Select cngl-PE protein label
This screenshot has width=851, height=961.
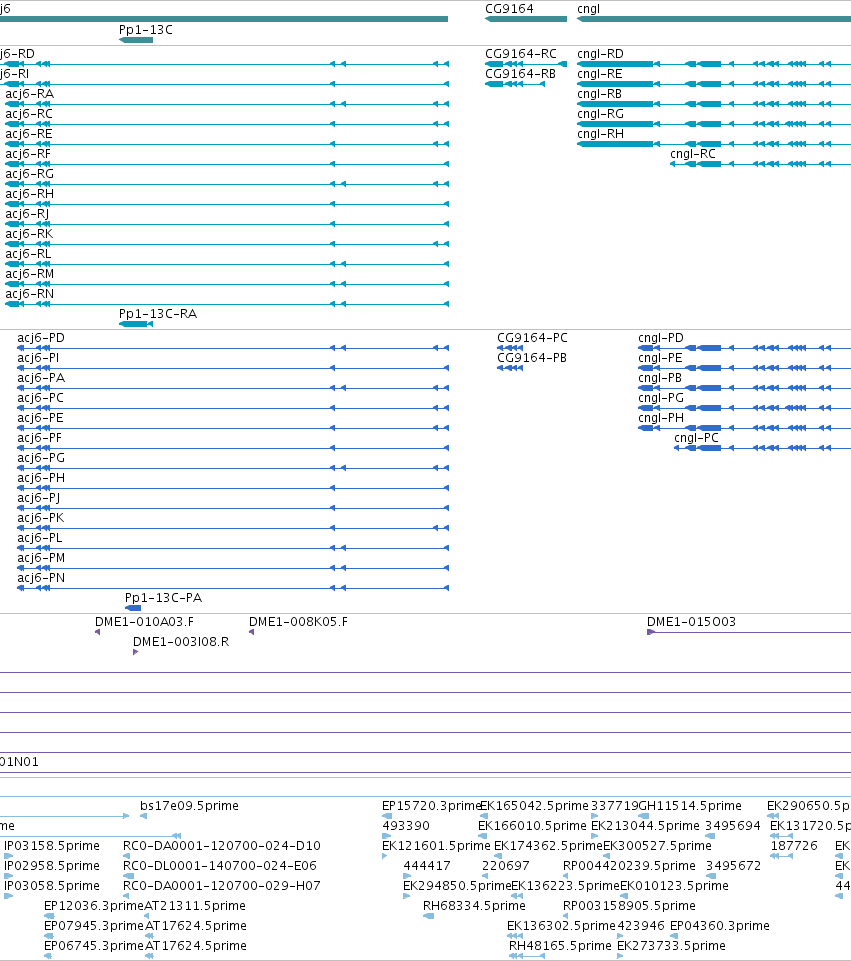pos(660,358)
